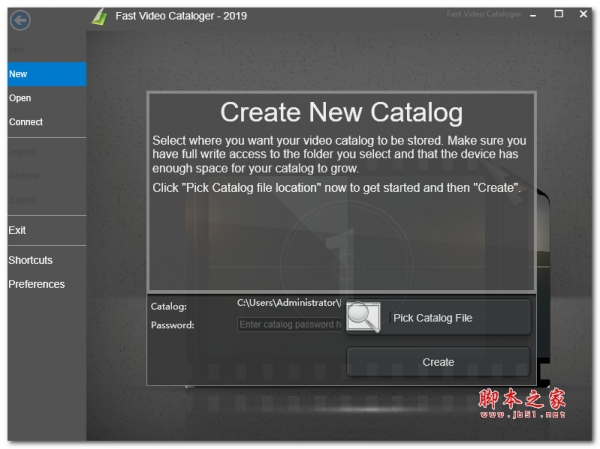Click the disabled Archive menu item
The image size is (600, 449).
pyautogui.click(x=47, y=176)
